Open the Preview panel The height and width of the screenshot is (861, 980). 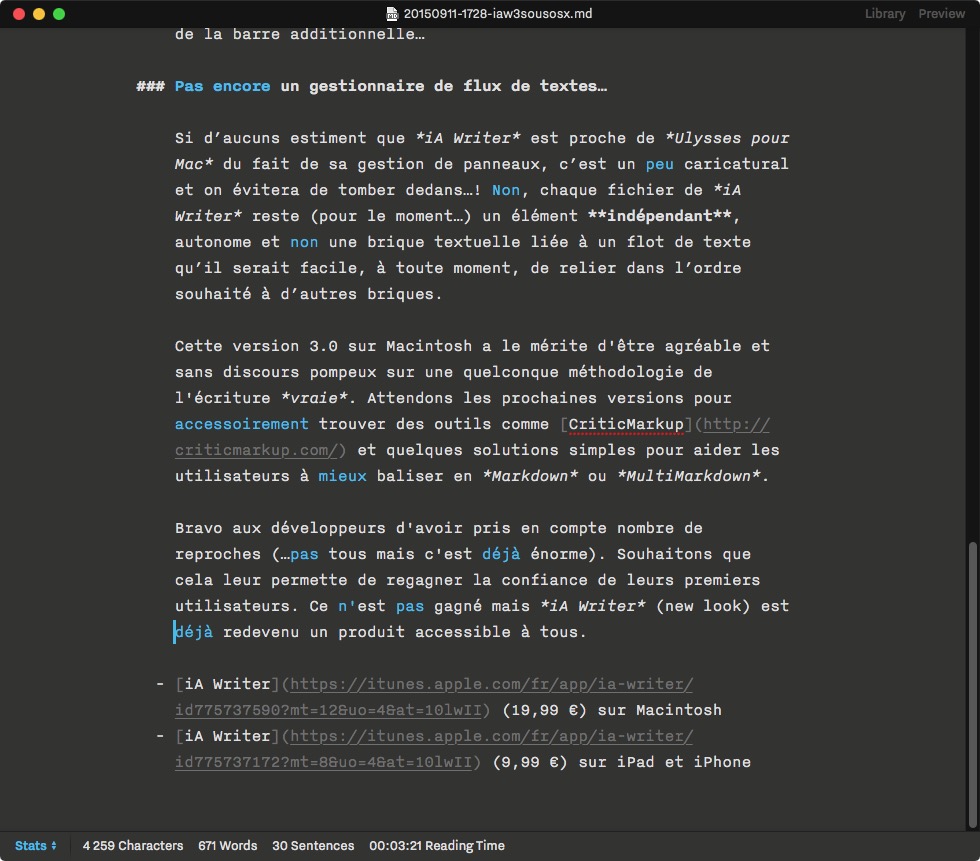point(941,14)
